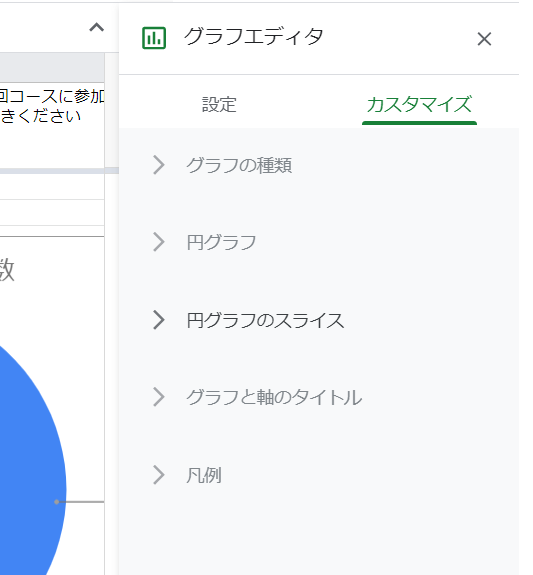Image resolution: width=533 pixels, height=575 pixels.
Task: Click the green chart editor icon
Action: [x=154, y=38]
